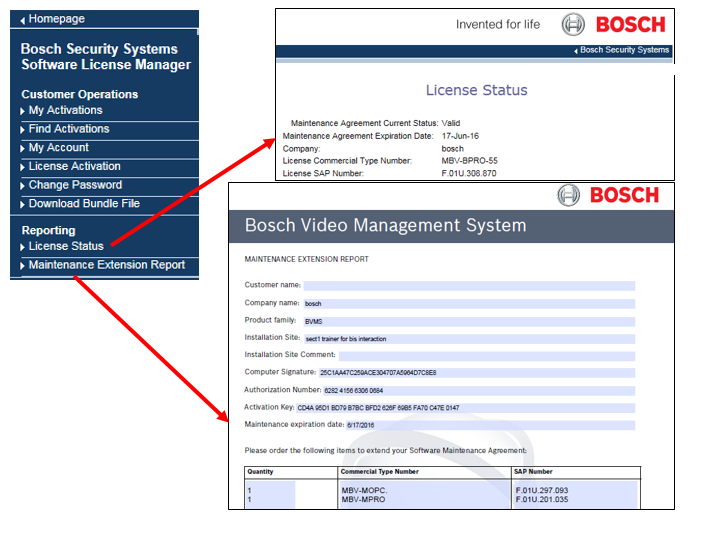Click arrow icon beside Maintenance Extension Report
Image resolution: width=705 pixels, height=535 pixels.
23,266
